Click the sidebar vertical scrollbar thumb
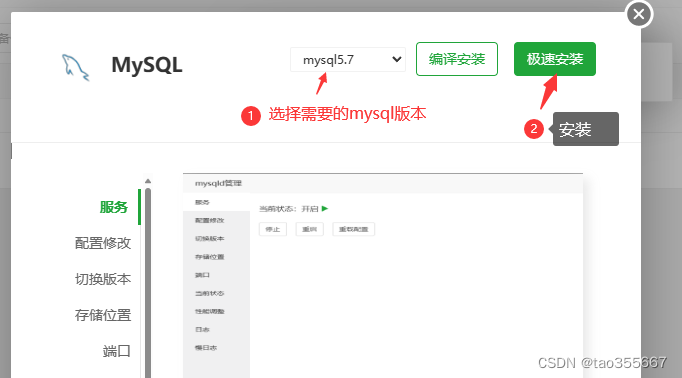682x378 pixels. 148,283
